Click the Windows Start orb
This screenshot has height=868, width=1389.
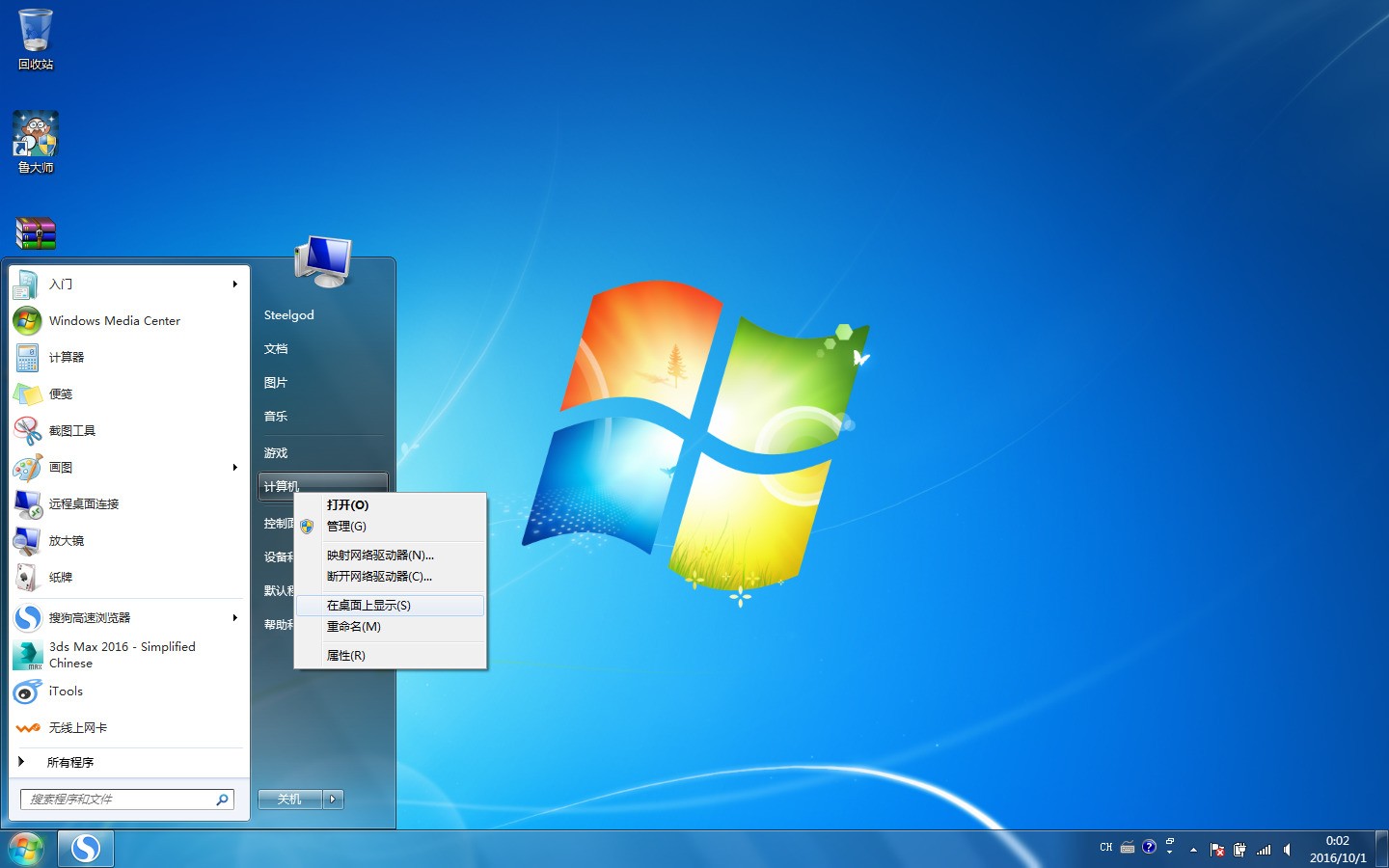[26, 849]
